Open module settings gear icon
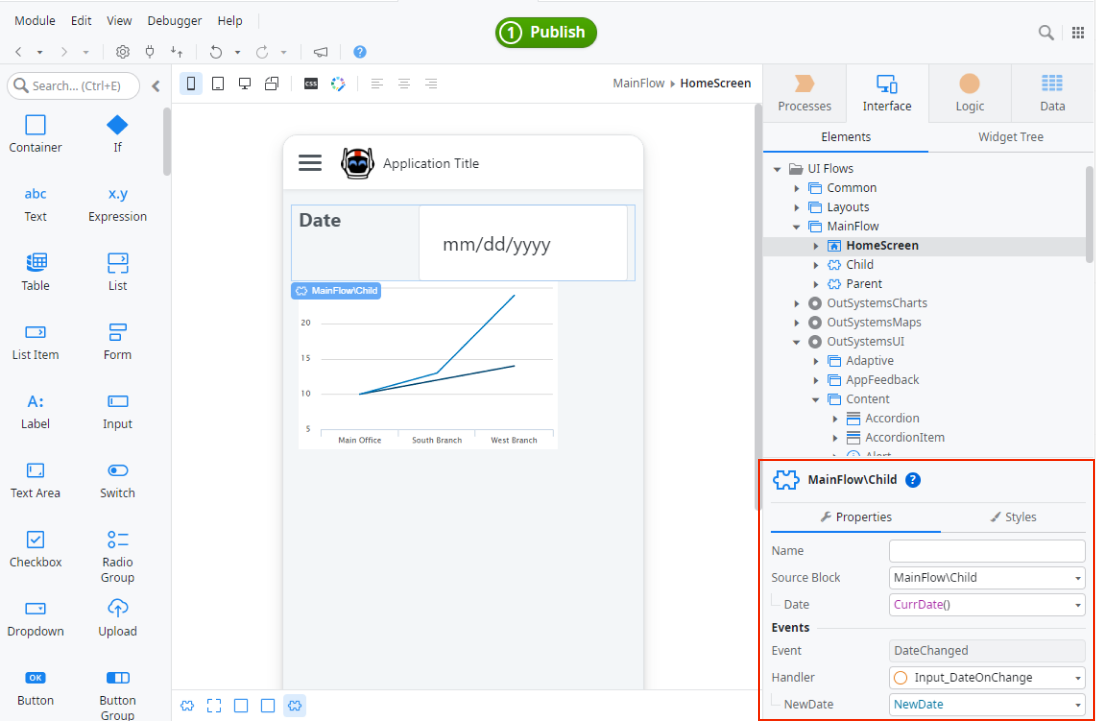This screenshot has height=727, width=1103. [123, 52]
